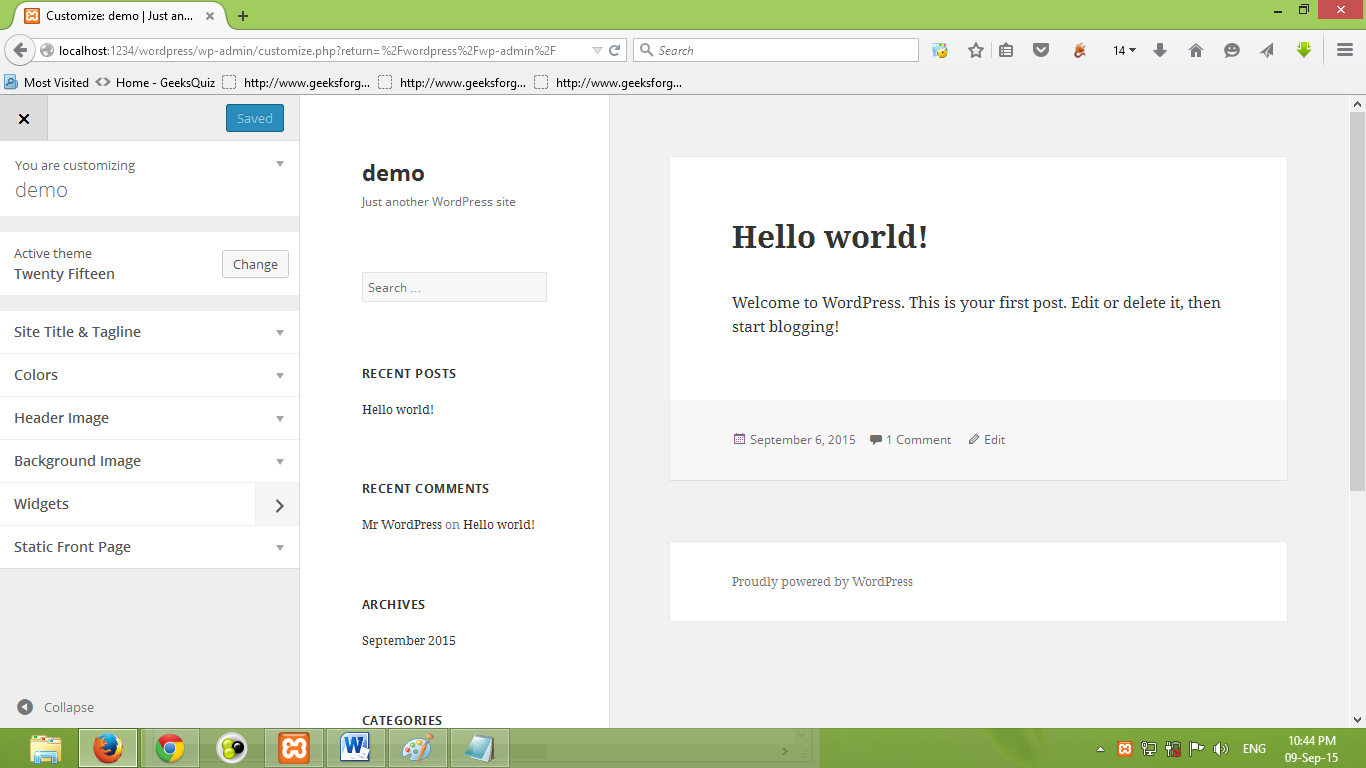Open the Firefox Downloads arrow
Viewport: 1366px width, 768px height.
[1160, 50]
